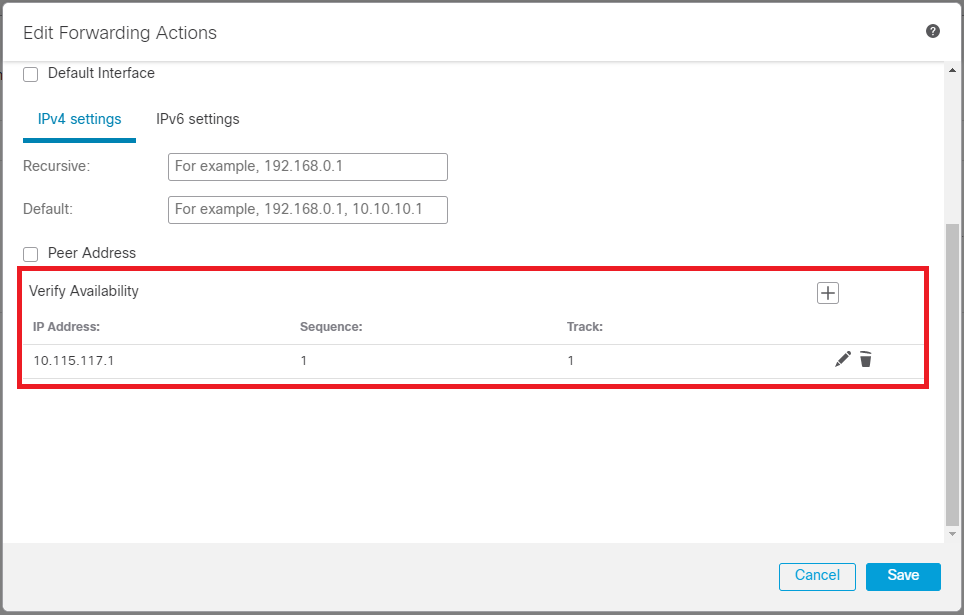Image resolution: width=964 pixels, height=615 pixels.
Task: Tick the Peer Address checkbox
Action: [31, 254]
